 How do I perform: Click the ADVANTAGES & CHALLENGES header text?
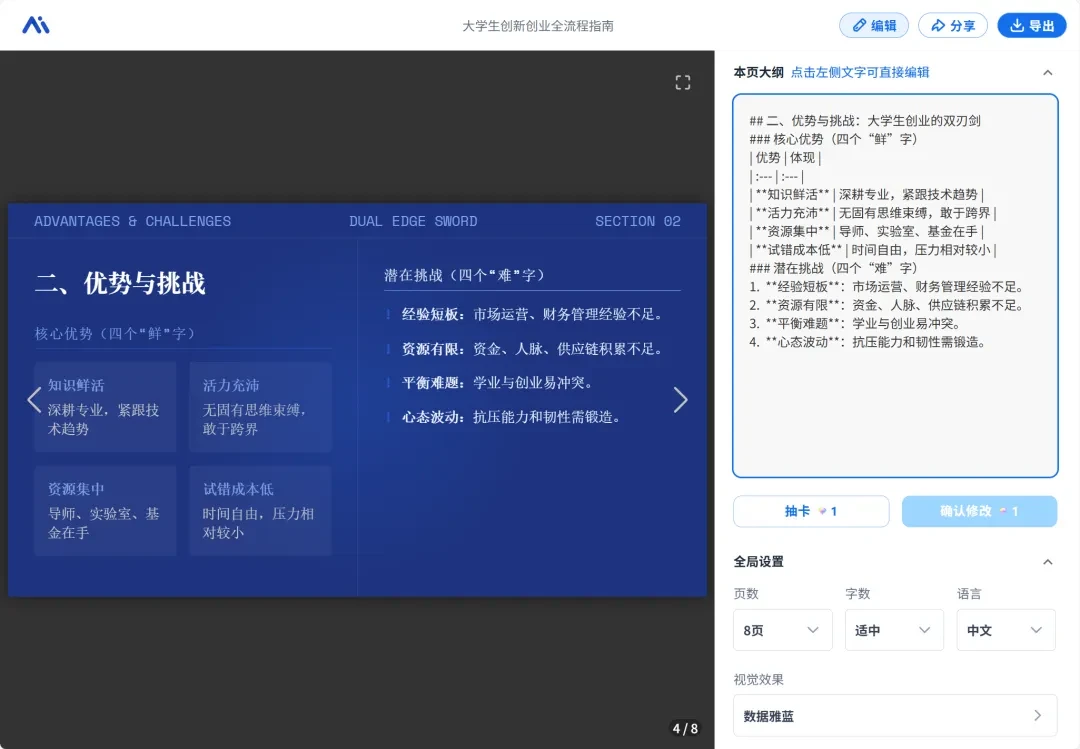coord(132,221)
